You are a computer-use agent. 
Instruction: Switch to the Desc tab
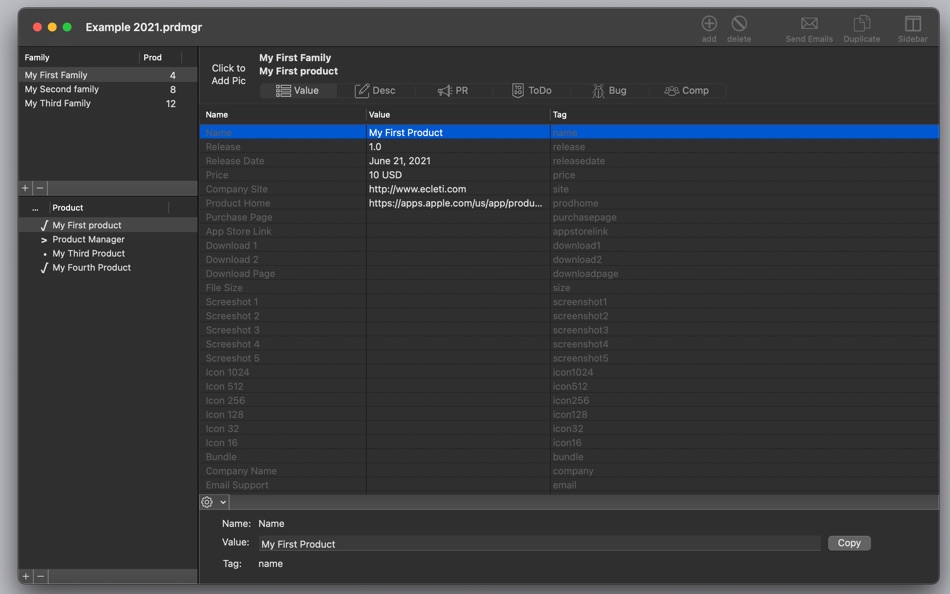coord(375,90)
